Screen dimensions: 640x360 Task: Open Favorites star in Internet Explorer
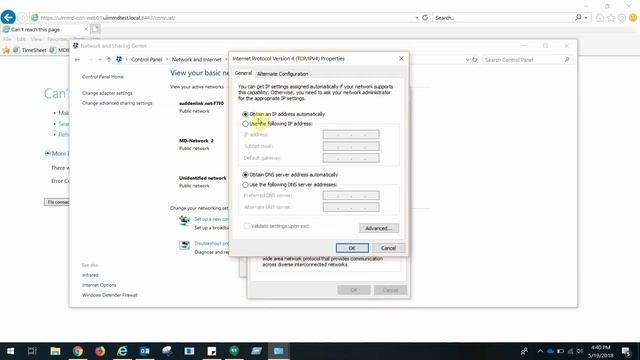611,18
